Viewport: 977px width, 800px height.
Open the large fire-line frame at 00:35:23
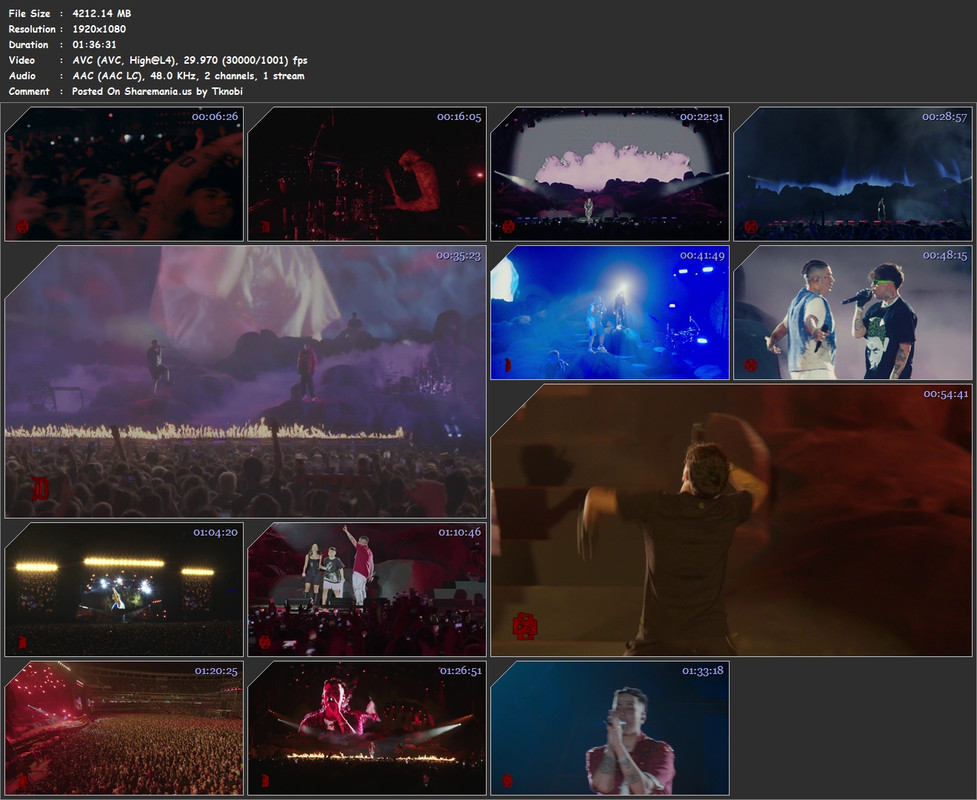tap(245, 382)
